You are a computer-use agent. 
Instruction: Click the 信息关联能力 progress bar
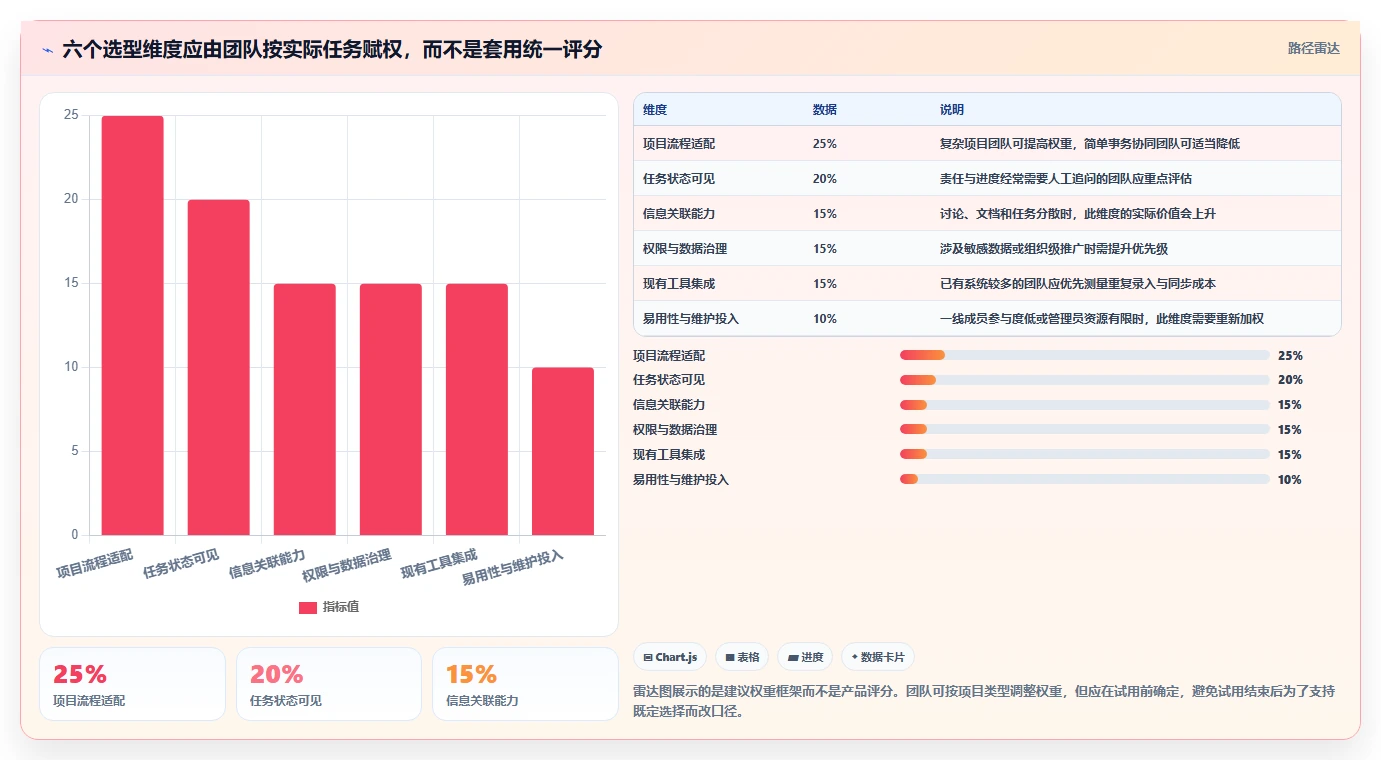click(1084, 405)
